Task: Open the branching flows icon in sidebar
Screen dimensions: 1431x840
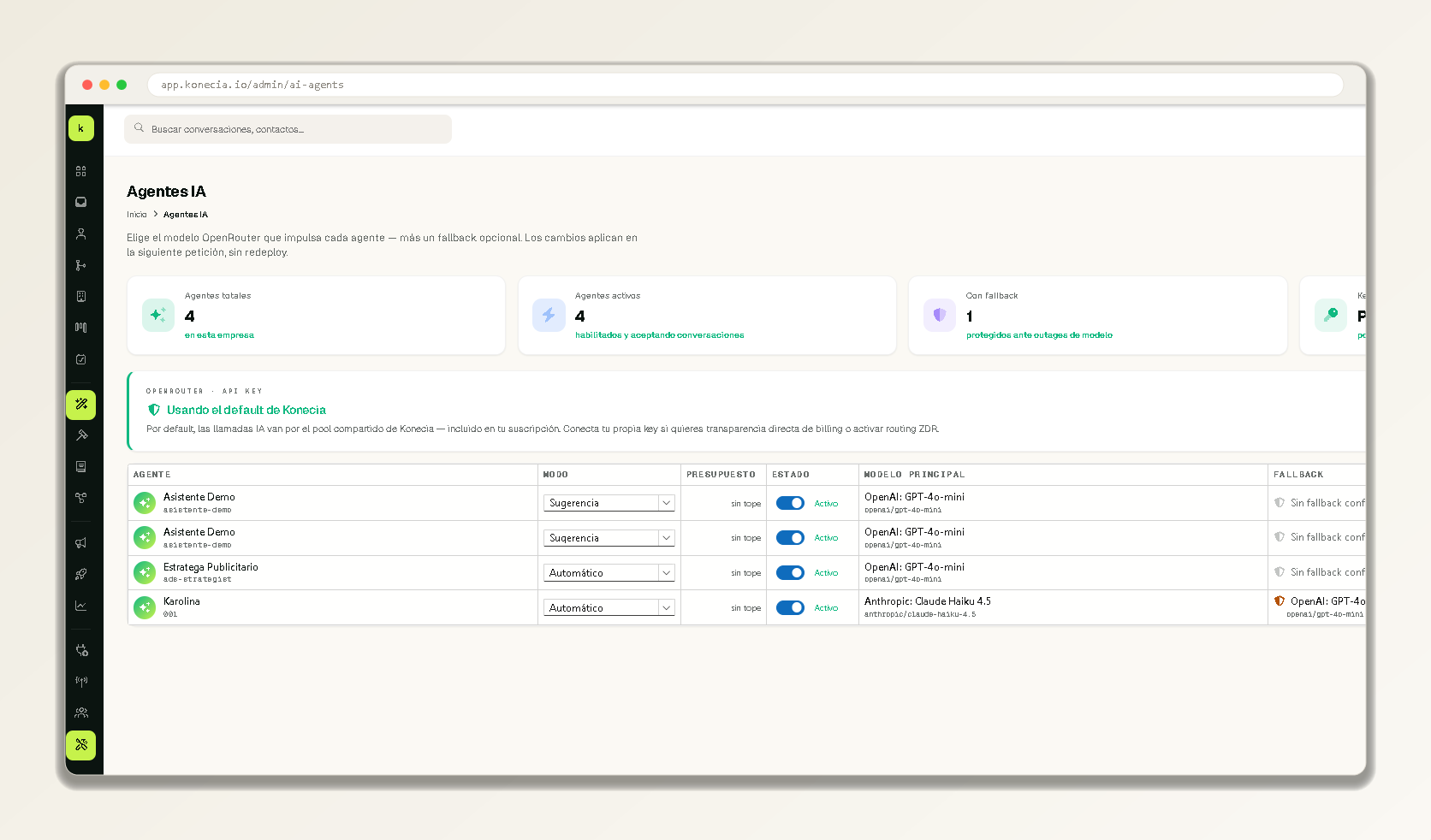Action: pos(81,265)
